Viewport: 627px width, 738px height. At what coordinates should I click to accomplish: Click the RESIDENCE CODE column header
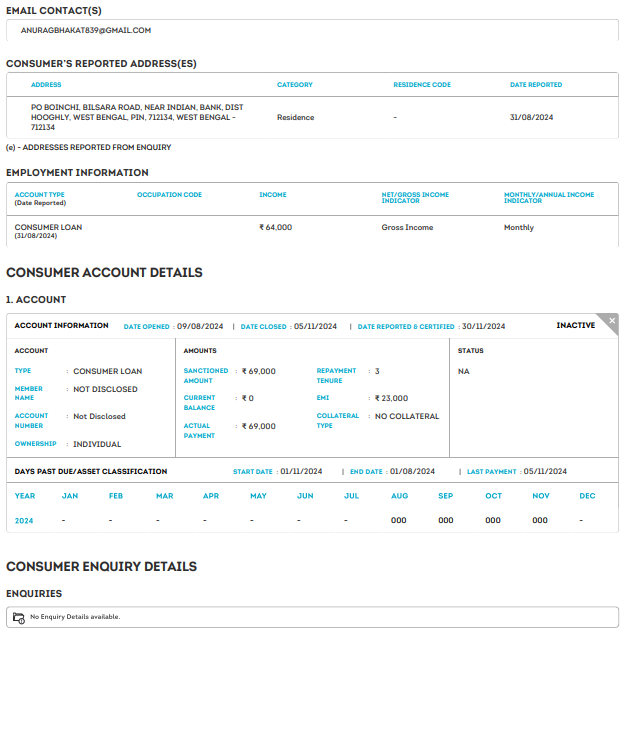point(422,85)
